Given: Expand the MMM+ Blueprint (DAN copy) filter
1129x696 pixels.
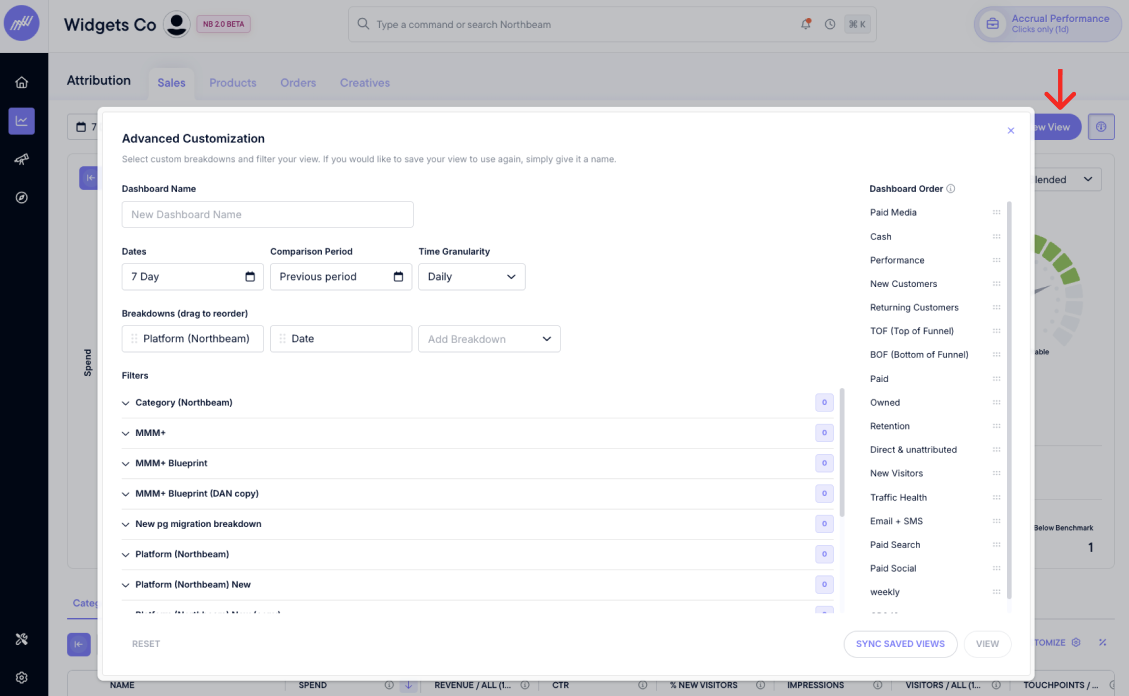Looking at the screenshot, I should pos(125,494).
